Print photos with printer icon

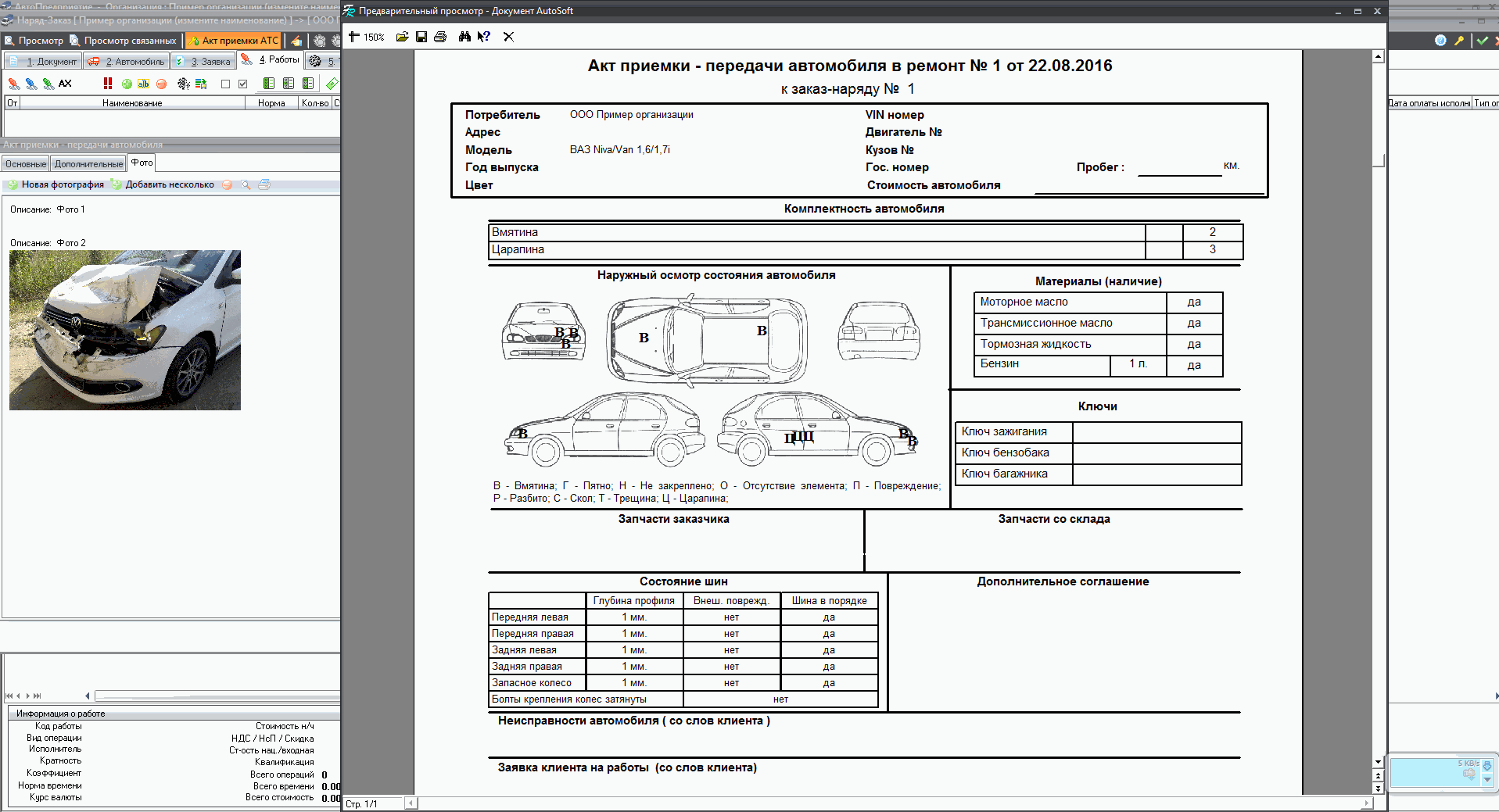click(x=264, y=184)
